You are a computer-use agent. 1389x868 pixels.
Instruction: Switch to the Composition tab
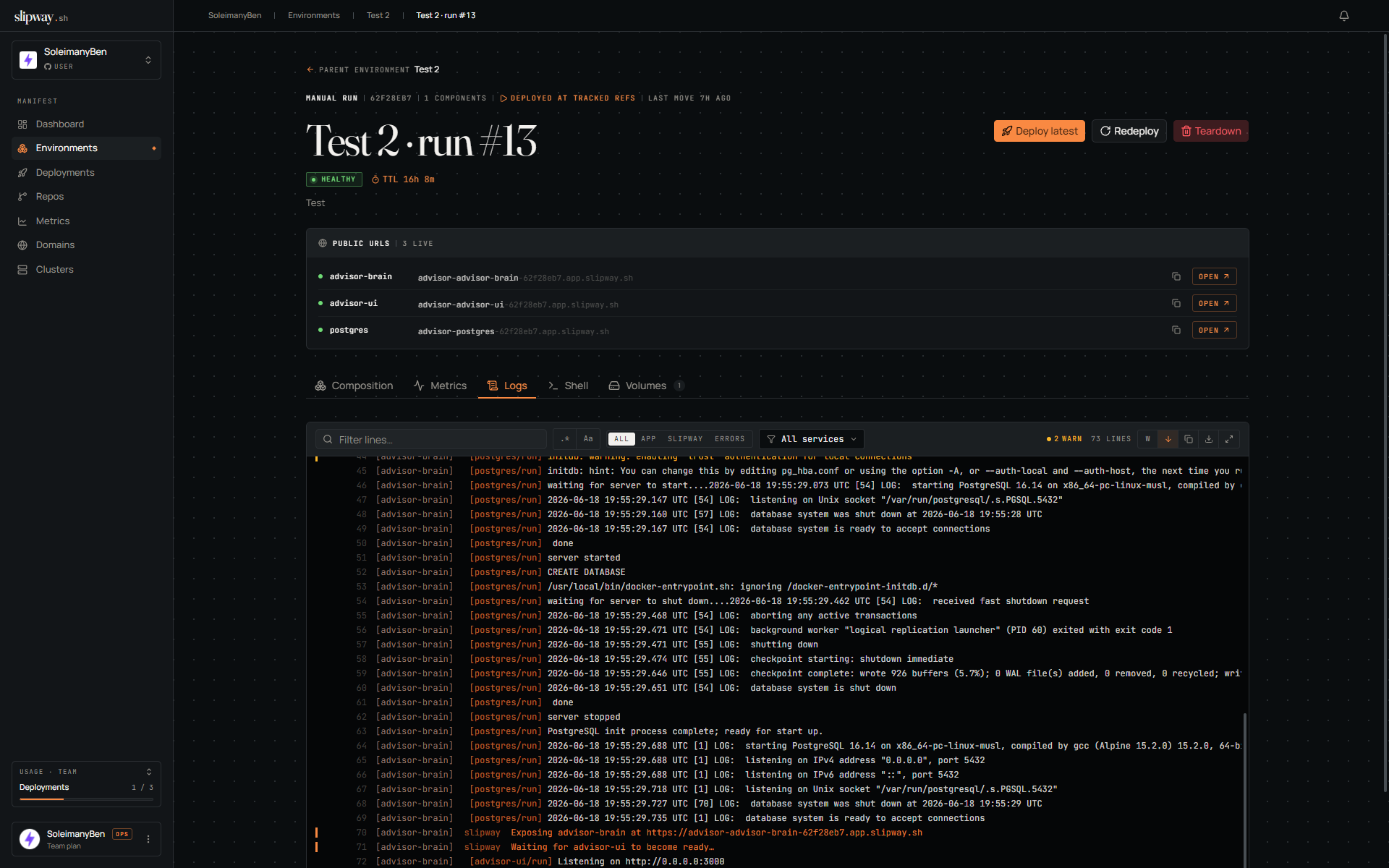click(354, 386)
